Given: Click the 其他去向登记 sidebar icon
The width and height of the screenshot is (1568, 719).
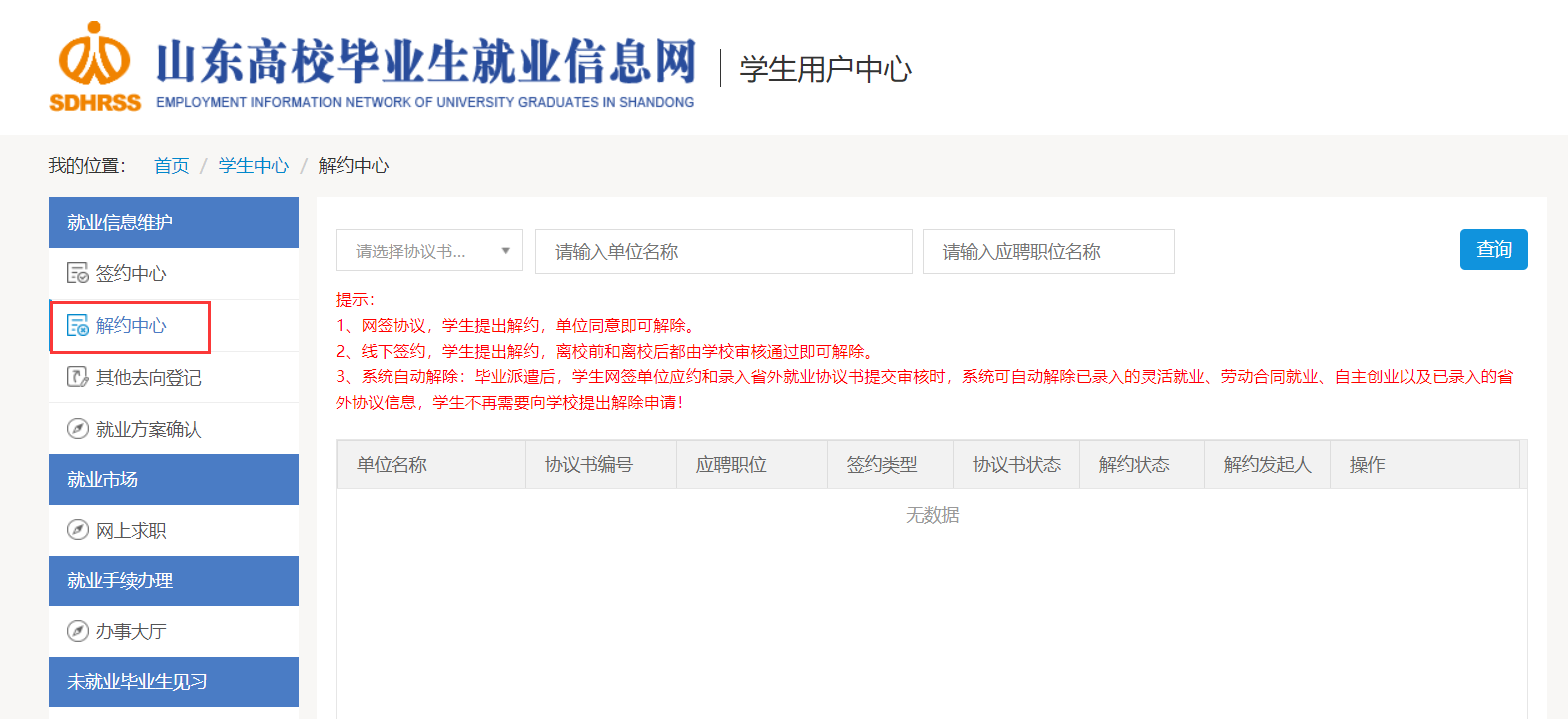Looking at the screenshot, I should [77, 377].
